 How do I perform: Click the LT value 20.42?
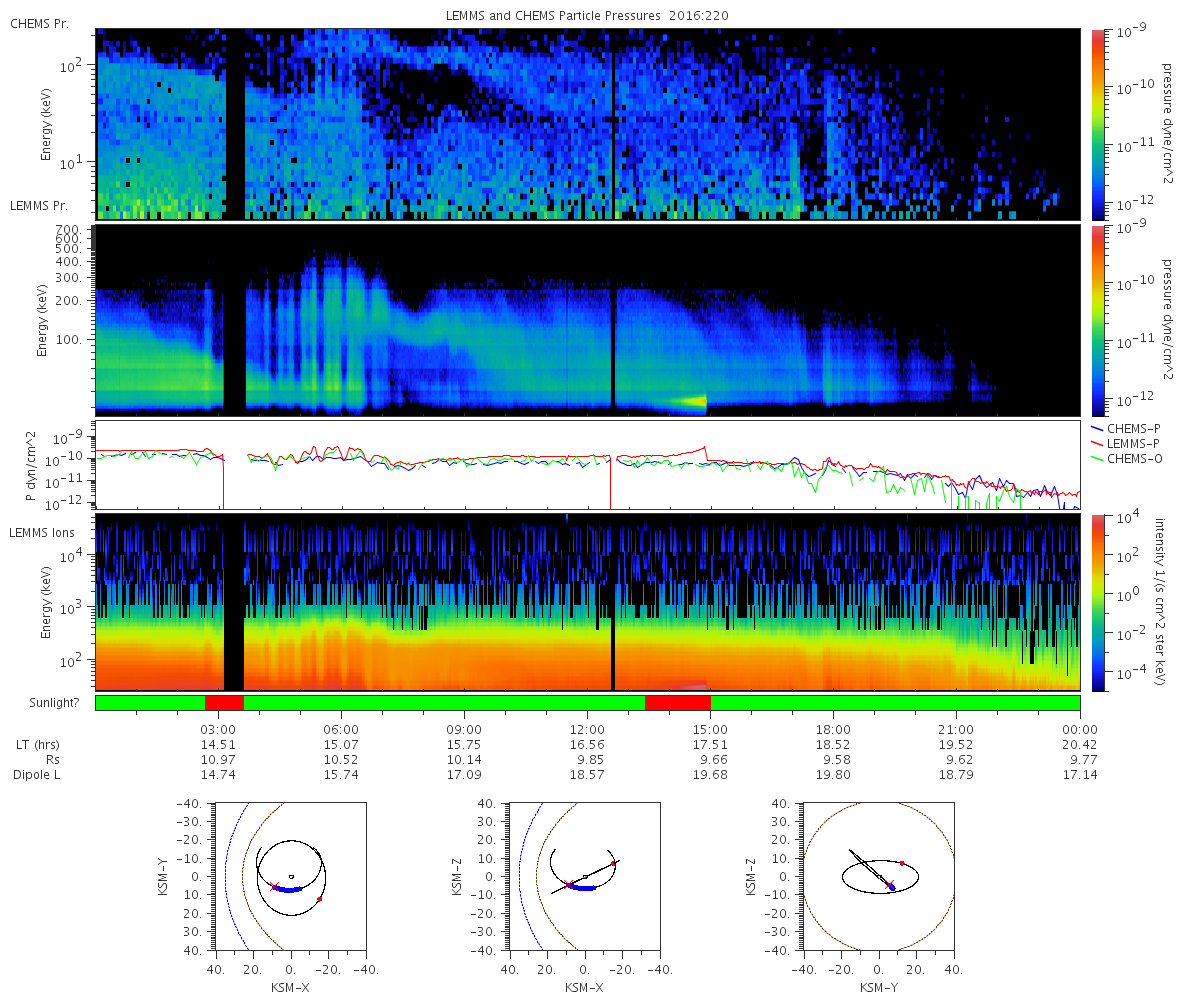click(1080, 745)
